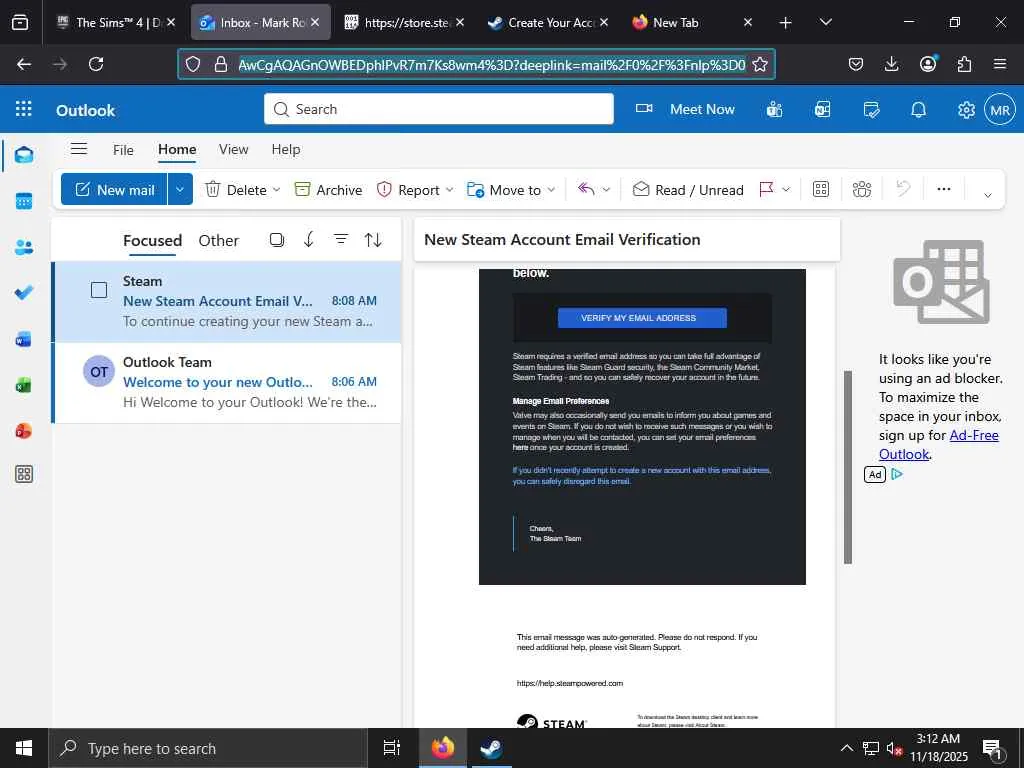Bookmark this page with the star

coord(760,64)
